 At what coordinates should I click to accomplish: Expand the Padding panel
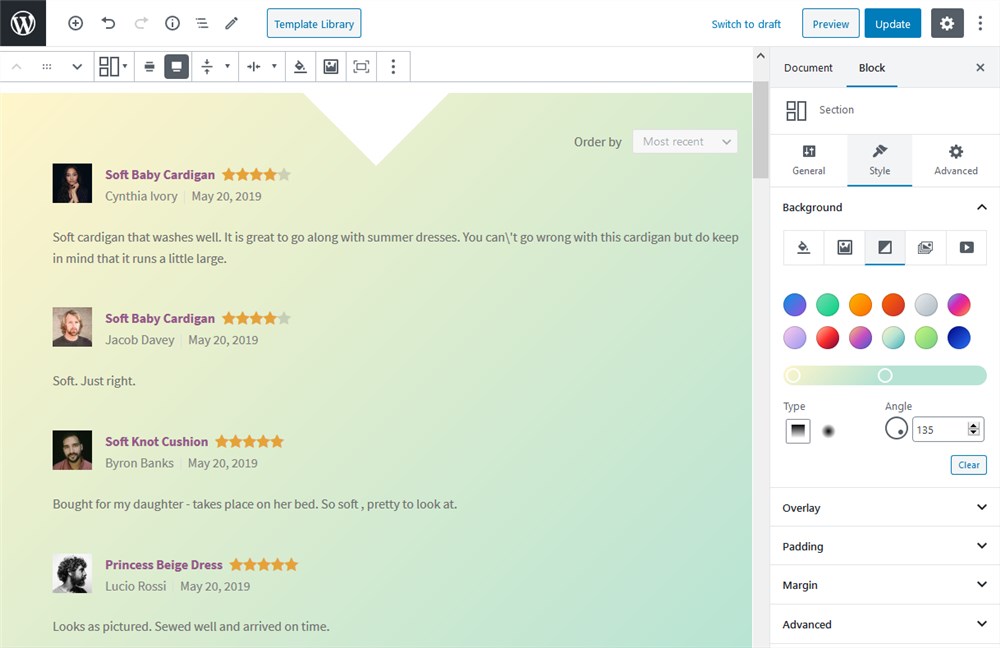pos(885,547)
